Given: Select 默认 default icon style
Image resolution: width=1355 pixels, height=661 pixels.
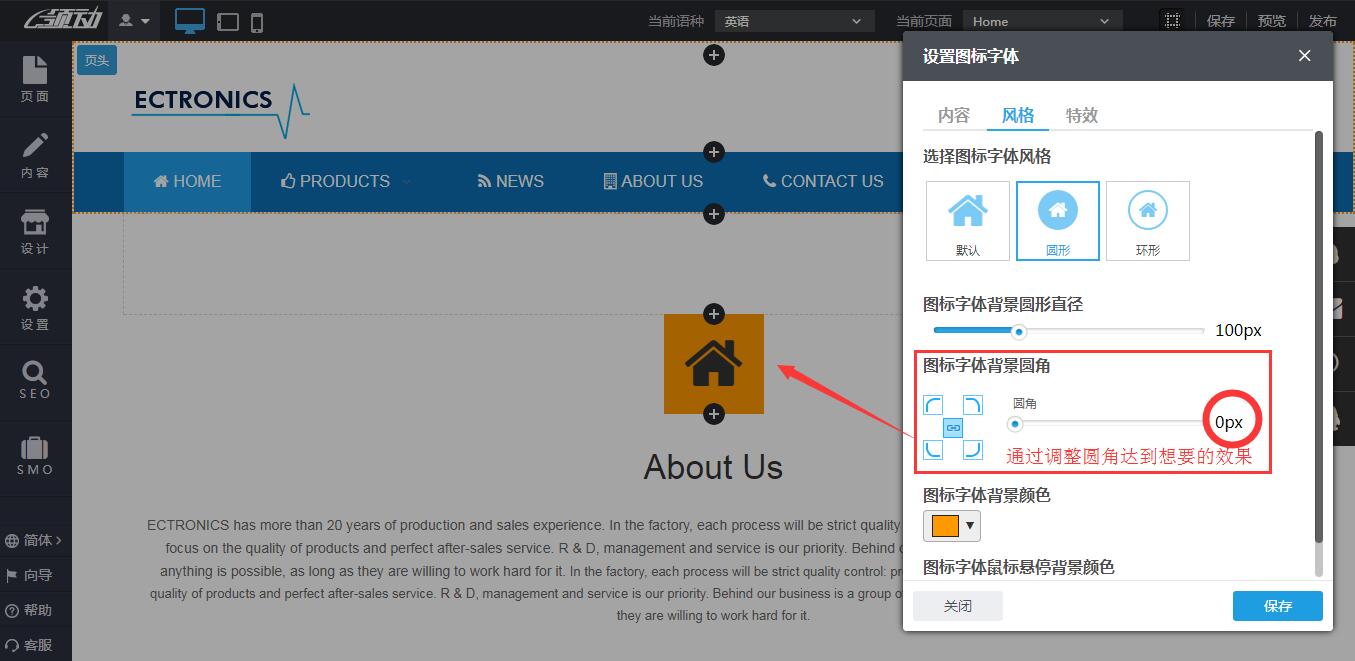Looking at the screenshot, I should click(967, 221).
